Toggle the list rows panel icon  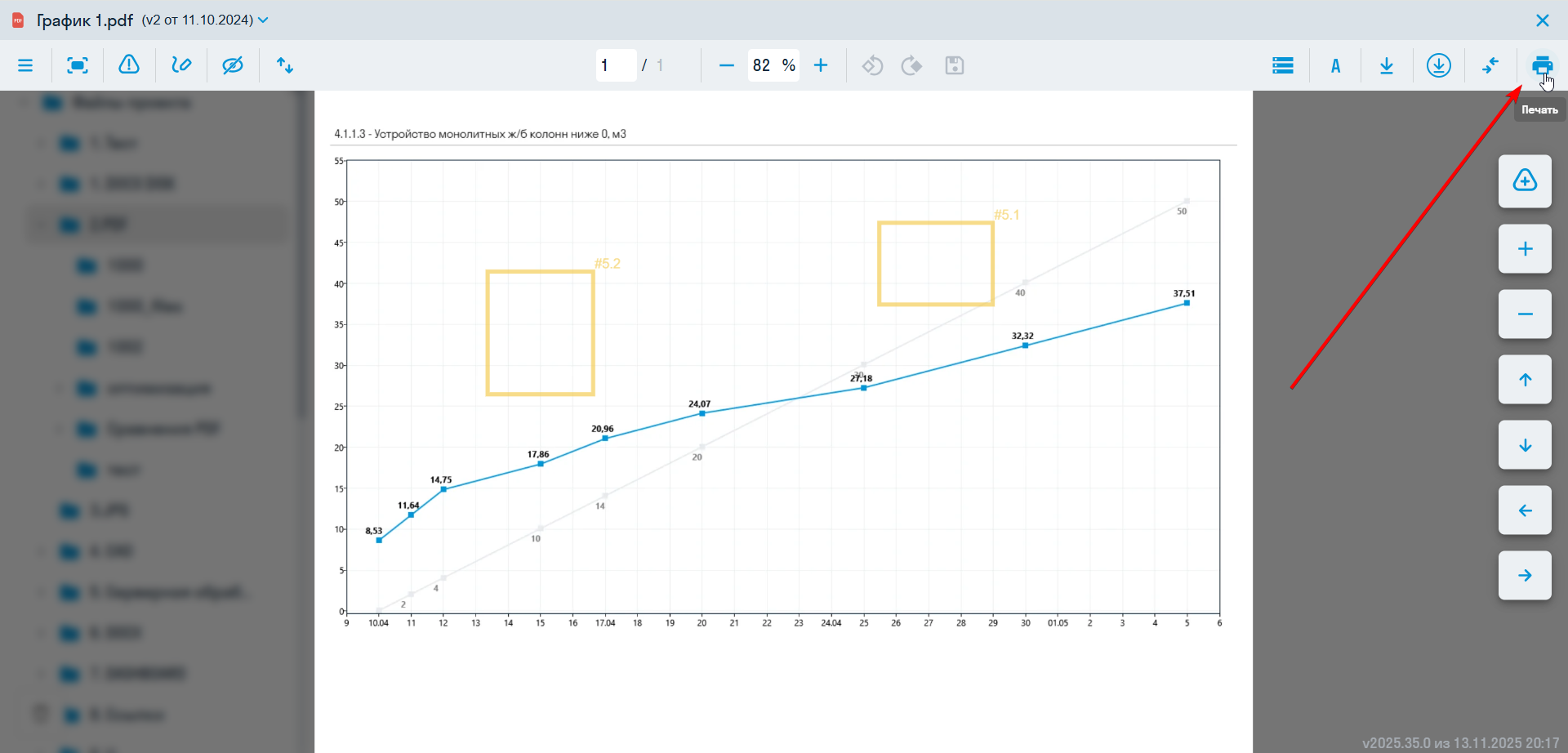point(1283,65)
